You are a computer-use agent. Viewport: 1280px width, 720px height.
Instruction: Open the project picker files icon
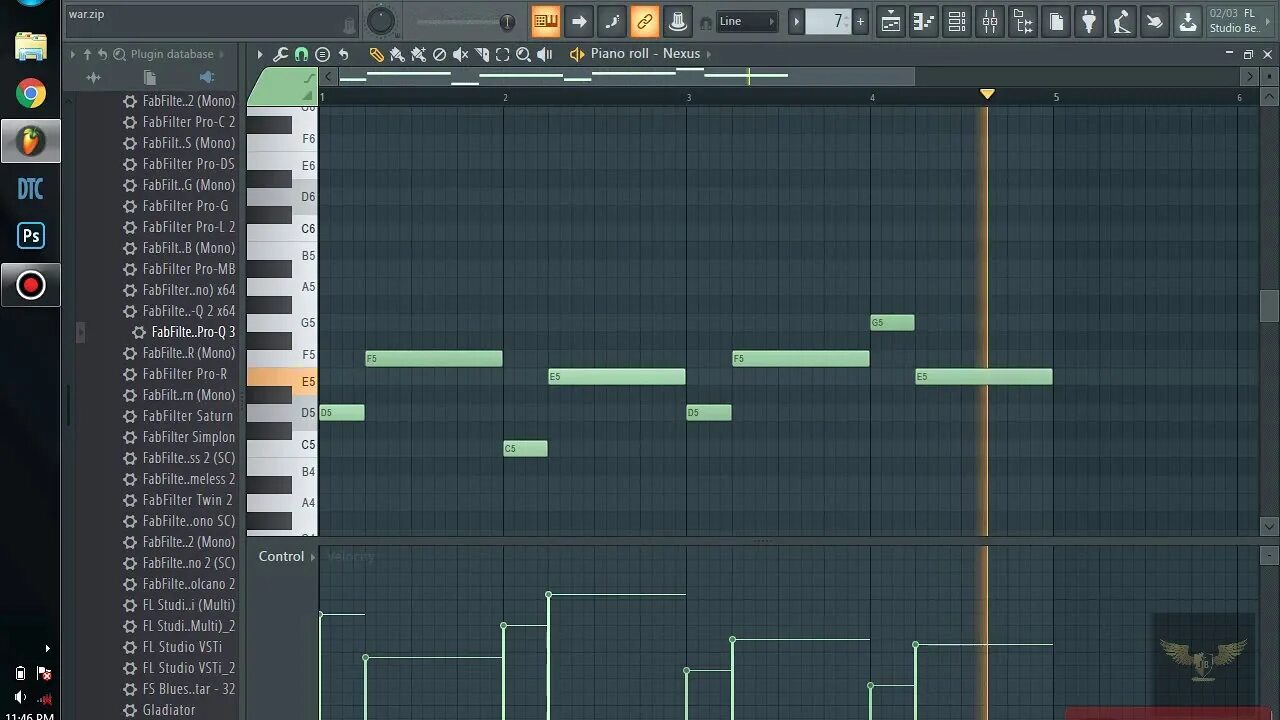tap(1056, 21)
